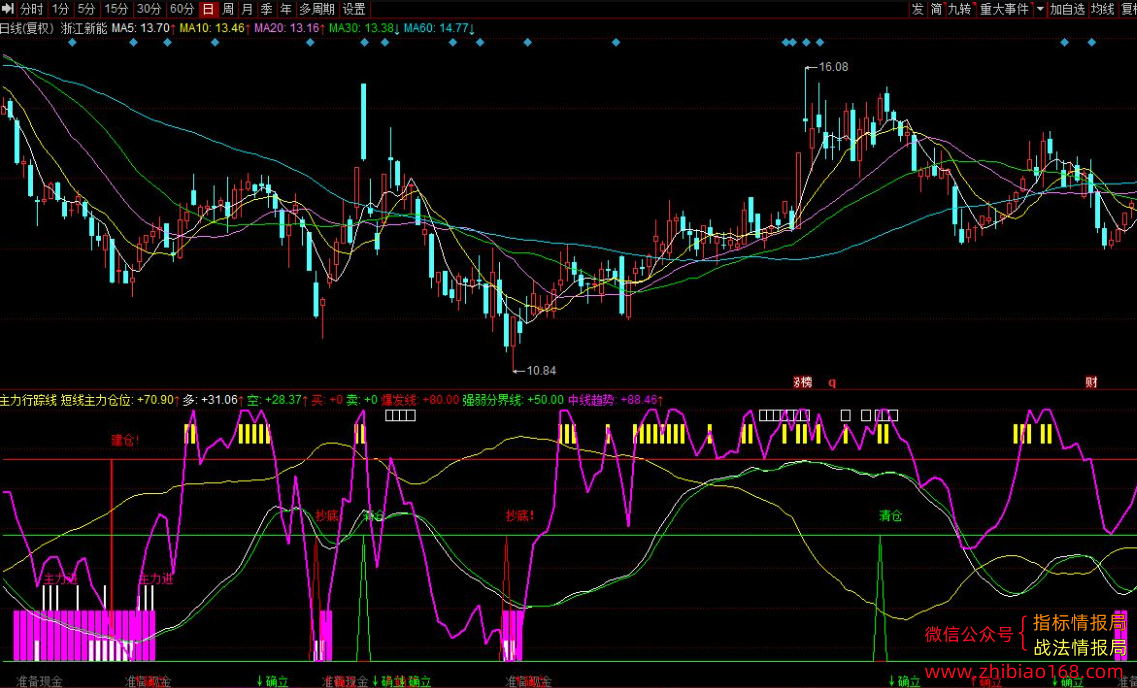
Task: Click the 建仓! signal label
Action: 125,440
